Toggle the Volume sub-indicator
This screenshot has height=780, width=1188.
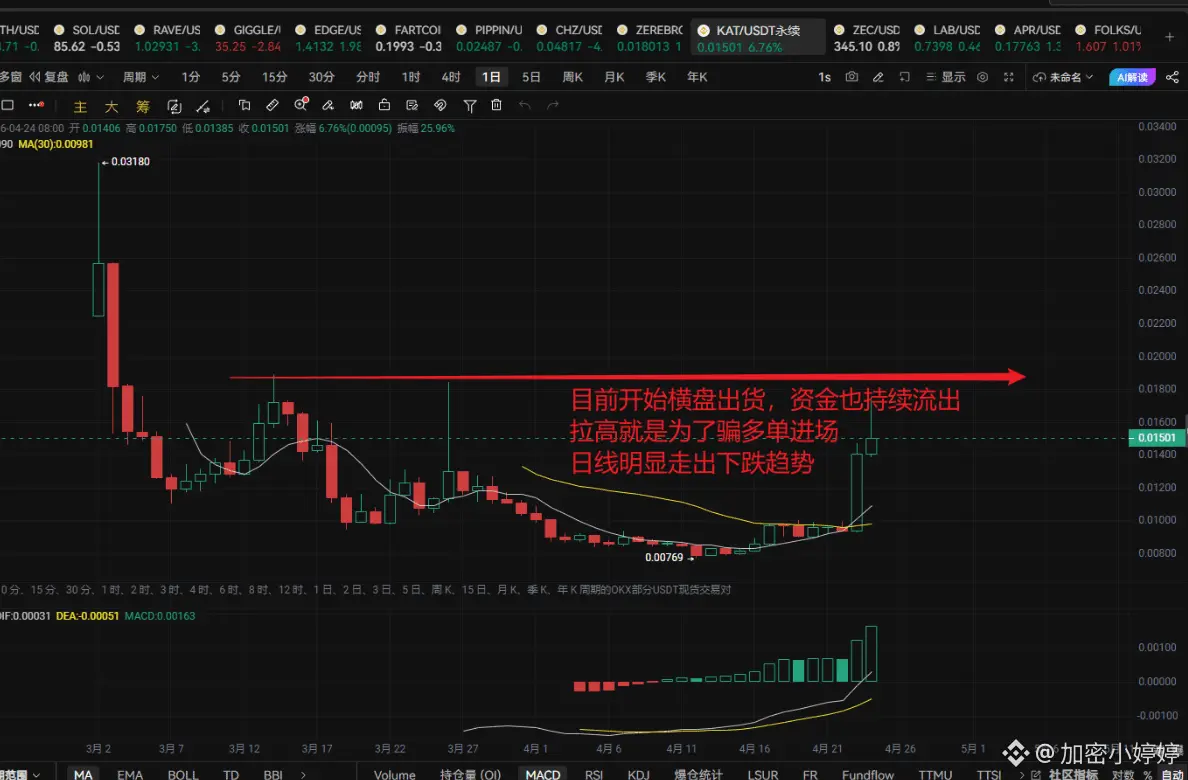(x=395, y=774)
